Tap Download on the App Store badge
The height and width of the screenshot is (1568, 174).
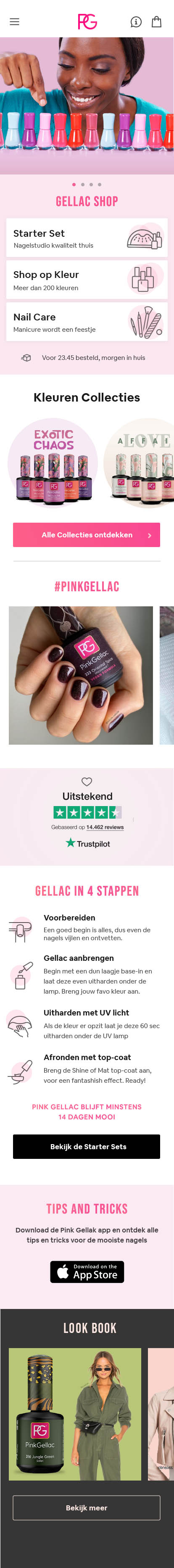pyautogui.click(x=87, y=1272)
